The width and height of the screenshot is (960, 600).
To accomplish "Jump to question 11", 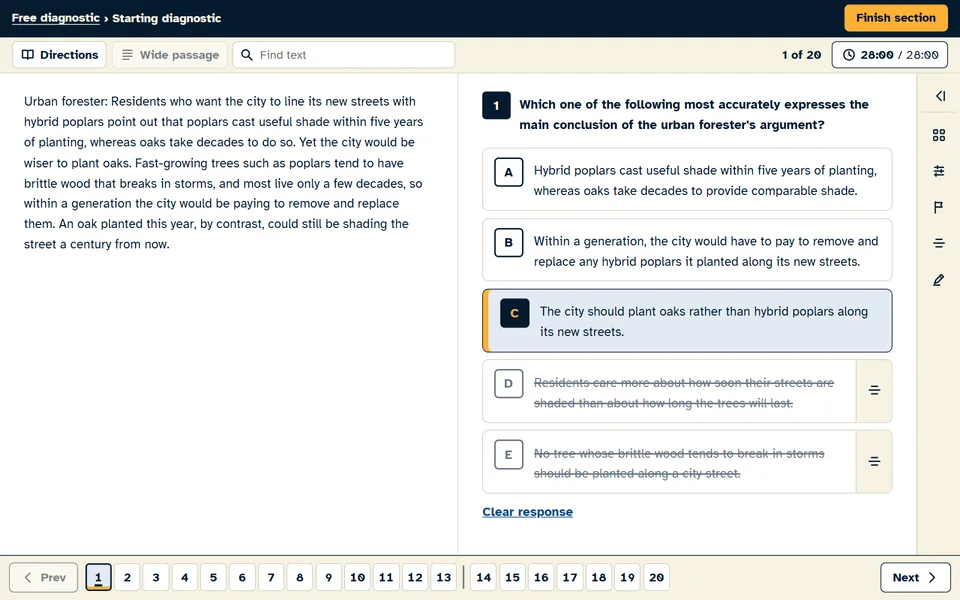I will pos(386,577).
